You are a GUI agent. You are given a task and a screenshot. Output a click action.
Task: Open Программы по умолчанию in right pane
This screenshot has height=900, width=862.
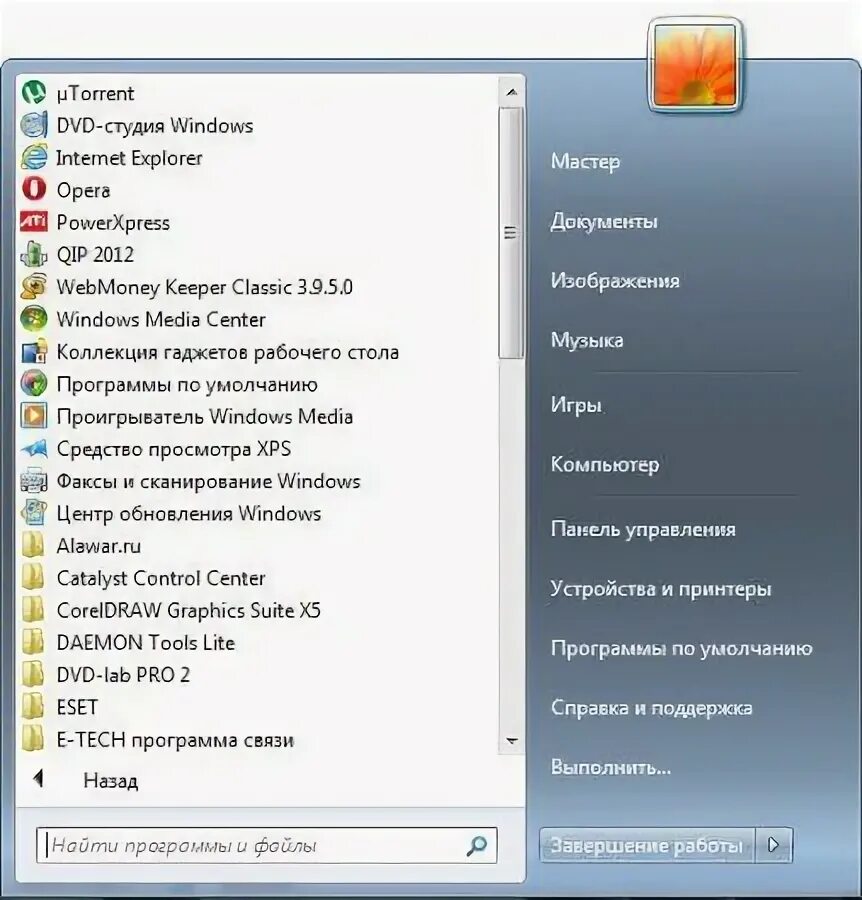(x=681, y=649)
